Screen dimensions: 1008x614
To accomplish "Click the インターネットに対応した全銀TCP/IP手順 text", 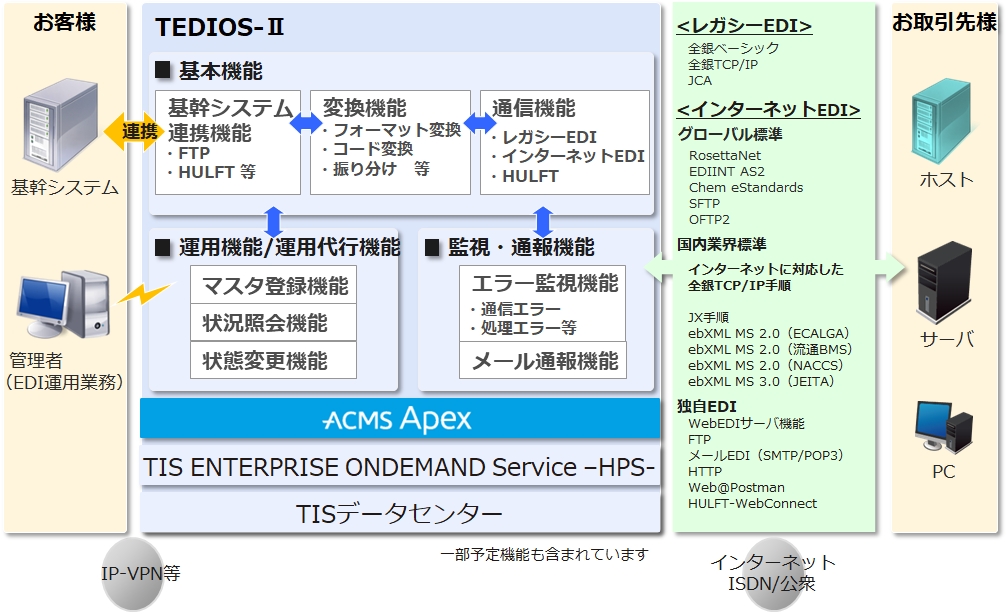I will [x=765, y=277].
